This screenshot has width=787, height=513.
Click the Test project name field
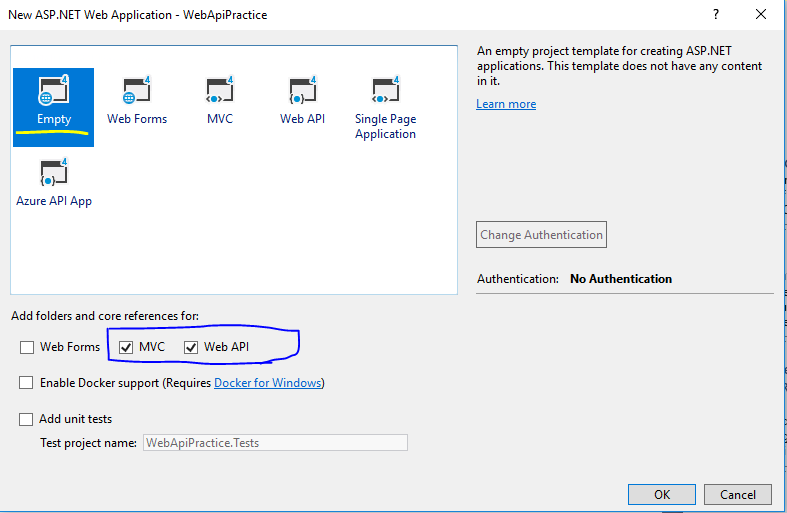275,443
